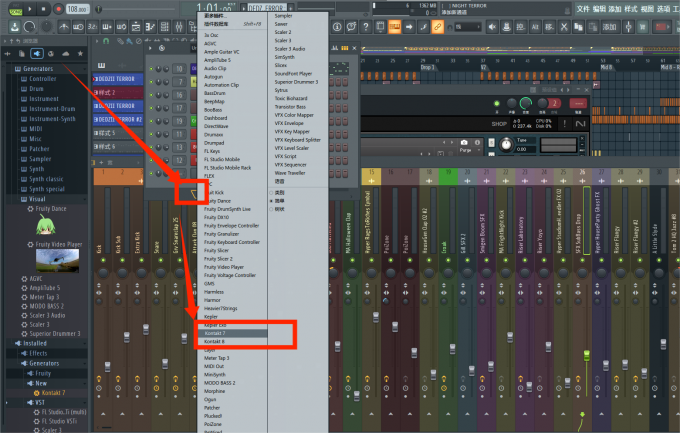Select Kontakt 7 under New in browser

point(53,393)
